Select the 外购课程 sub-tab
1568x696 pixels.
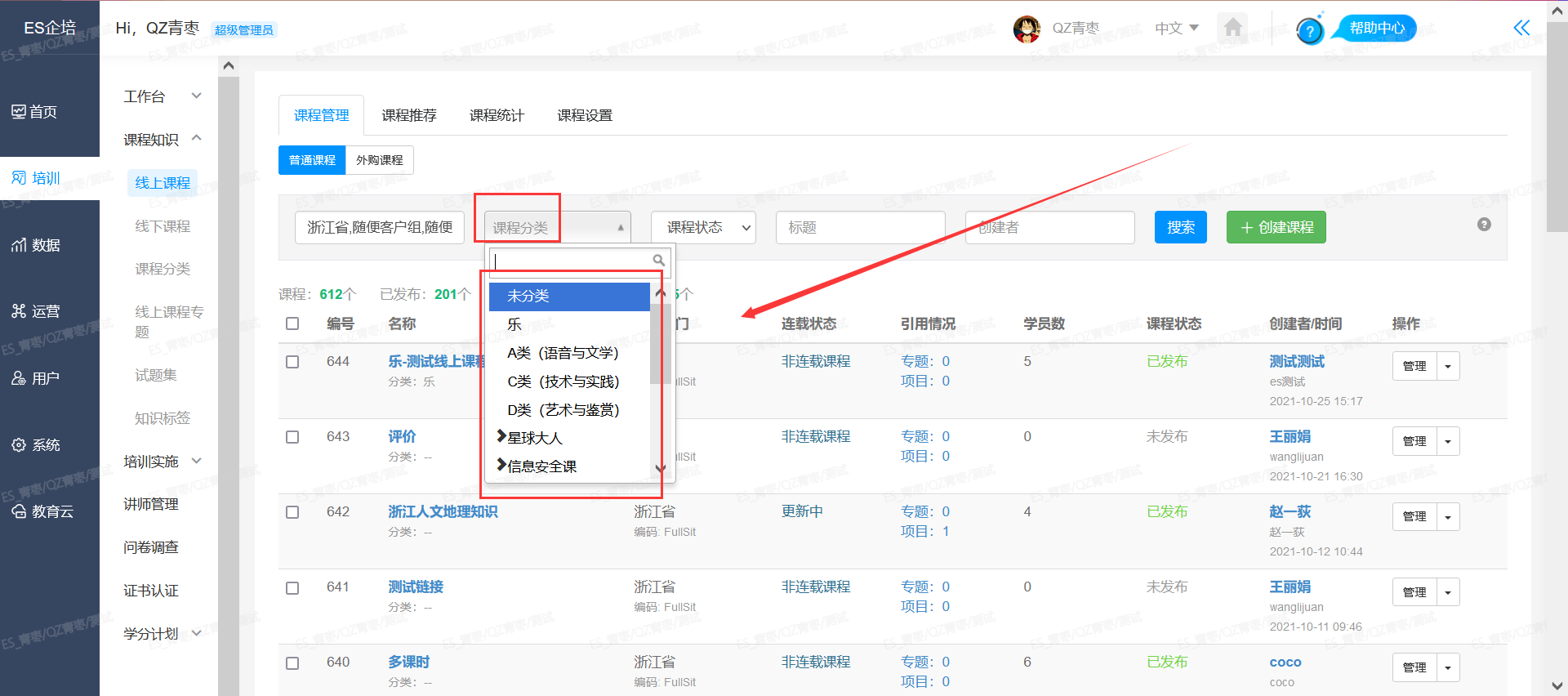[380, 160]
